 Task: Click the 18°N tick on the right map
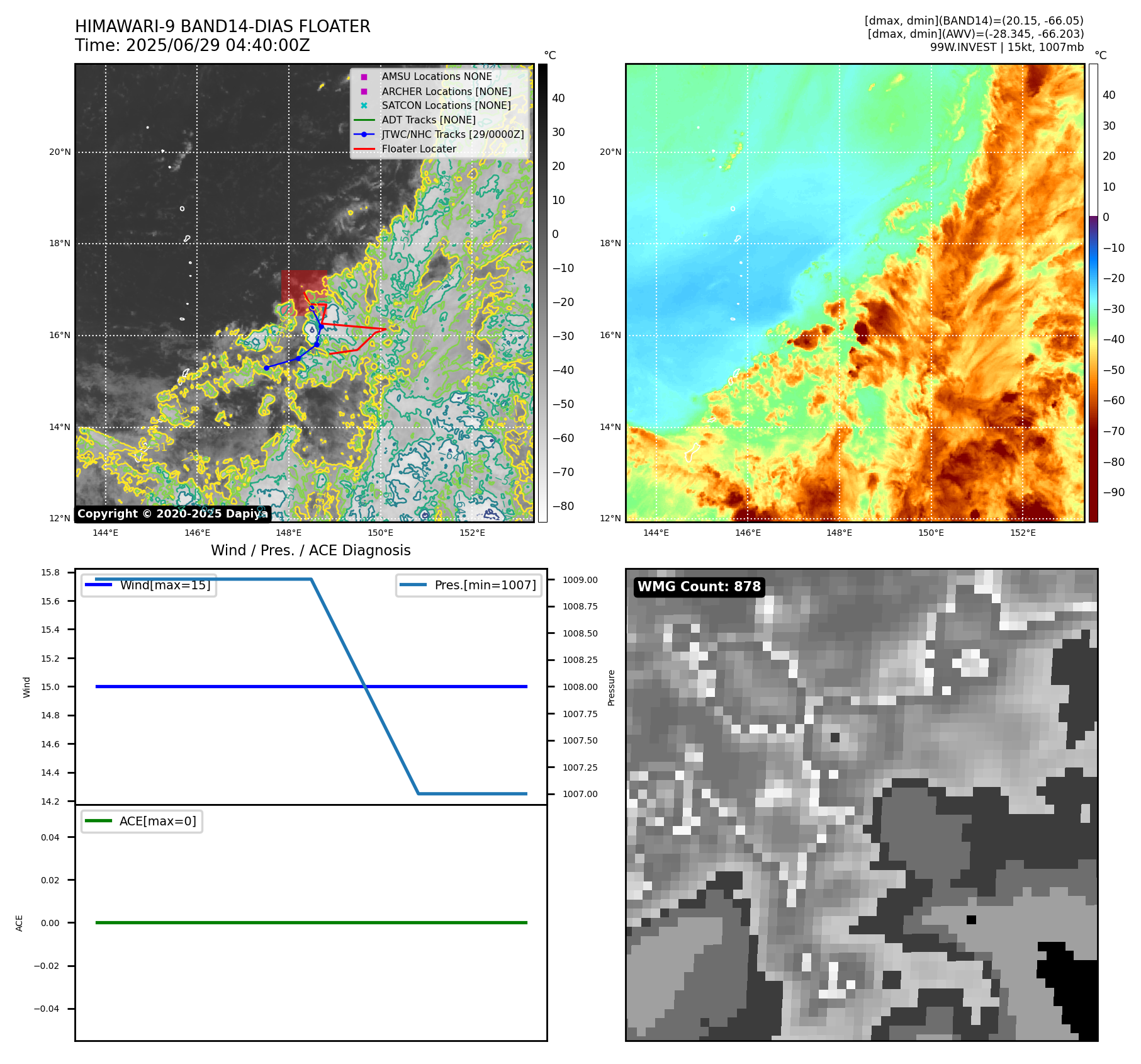tap(610, 244)
